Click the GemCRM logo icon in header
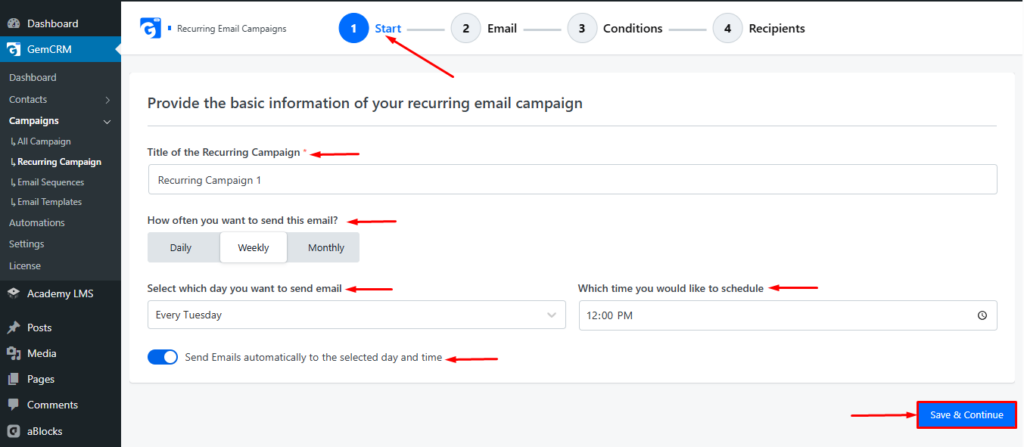 pyautogui.click(x=150, y=27)
